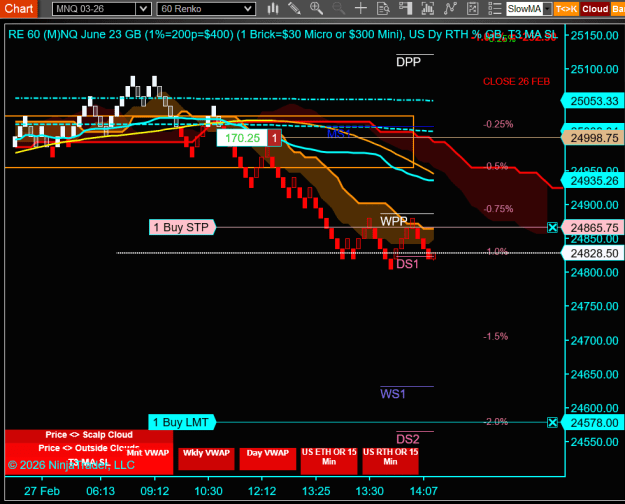Viewport: 625px width, 504px height.
Task: Toggle the Chart Trader panel icon
Action: 405,8
